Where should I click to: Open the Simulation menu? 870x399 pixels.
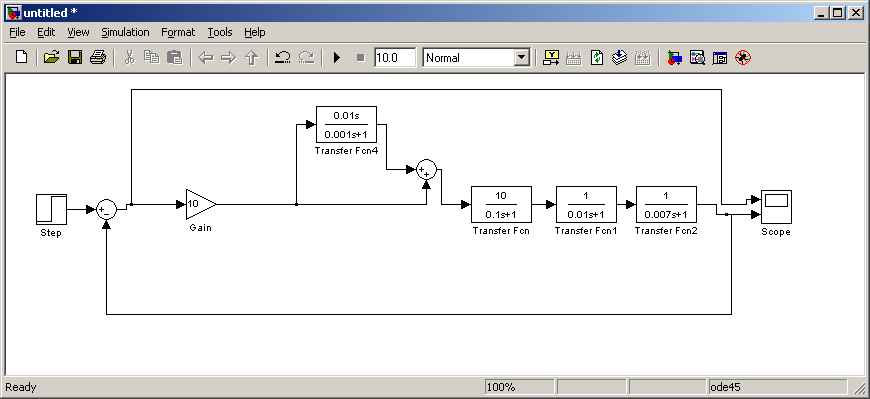125,32
